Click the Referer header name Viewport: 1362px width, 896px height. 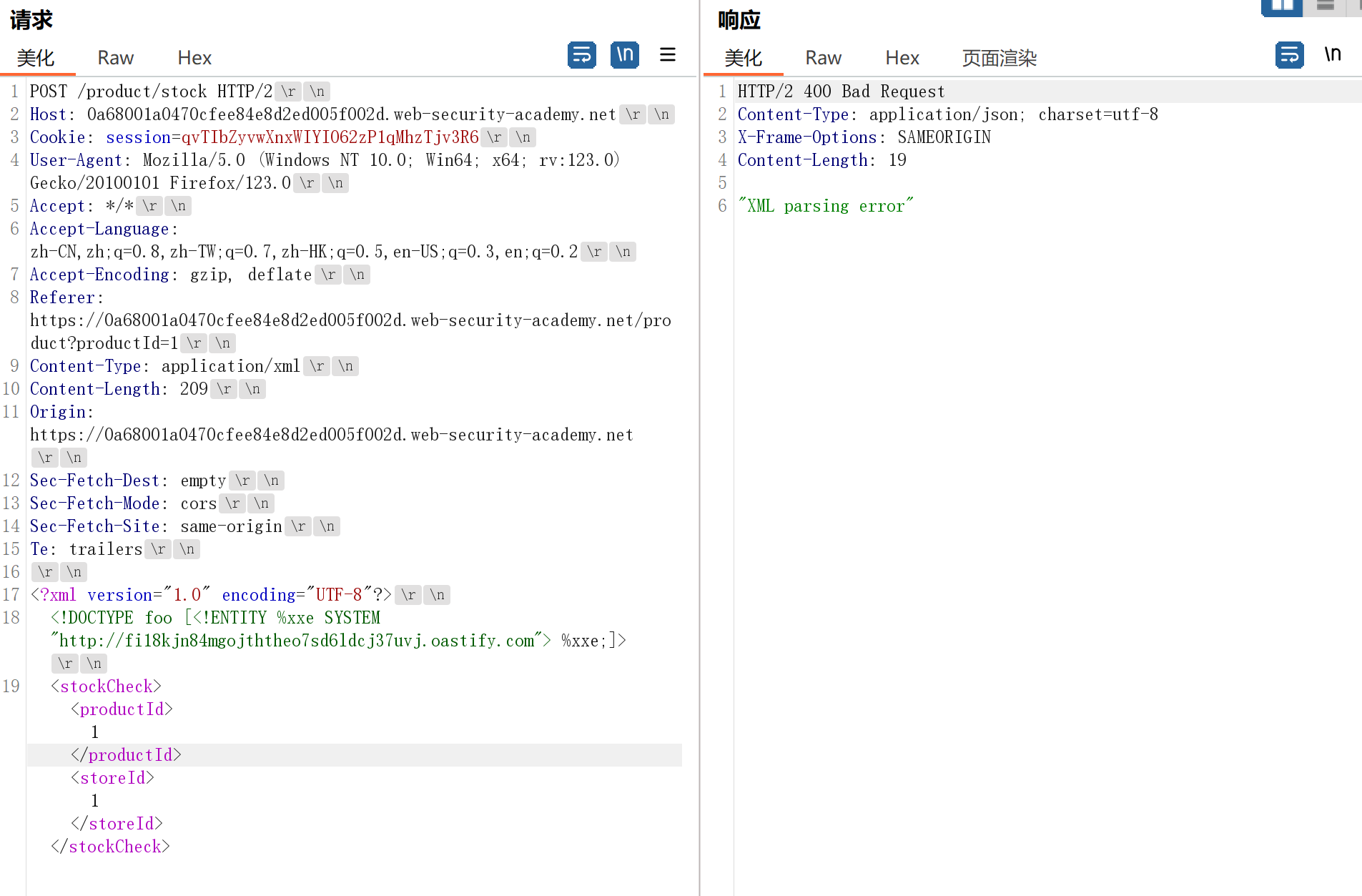tap(62, 297)
